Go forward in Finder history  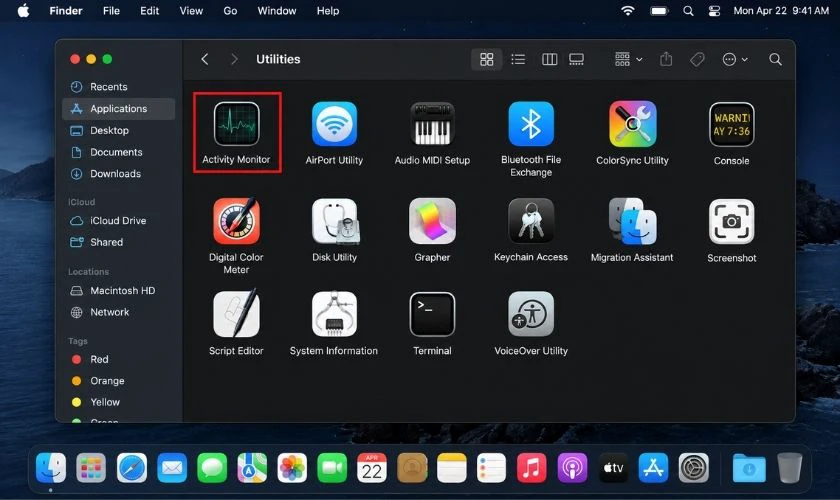click(x=234, y=59)
